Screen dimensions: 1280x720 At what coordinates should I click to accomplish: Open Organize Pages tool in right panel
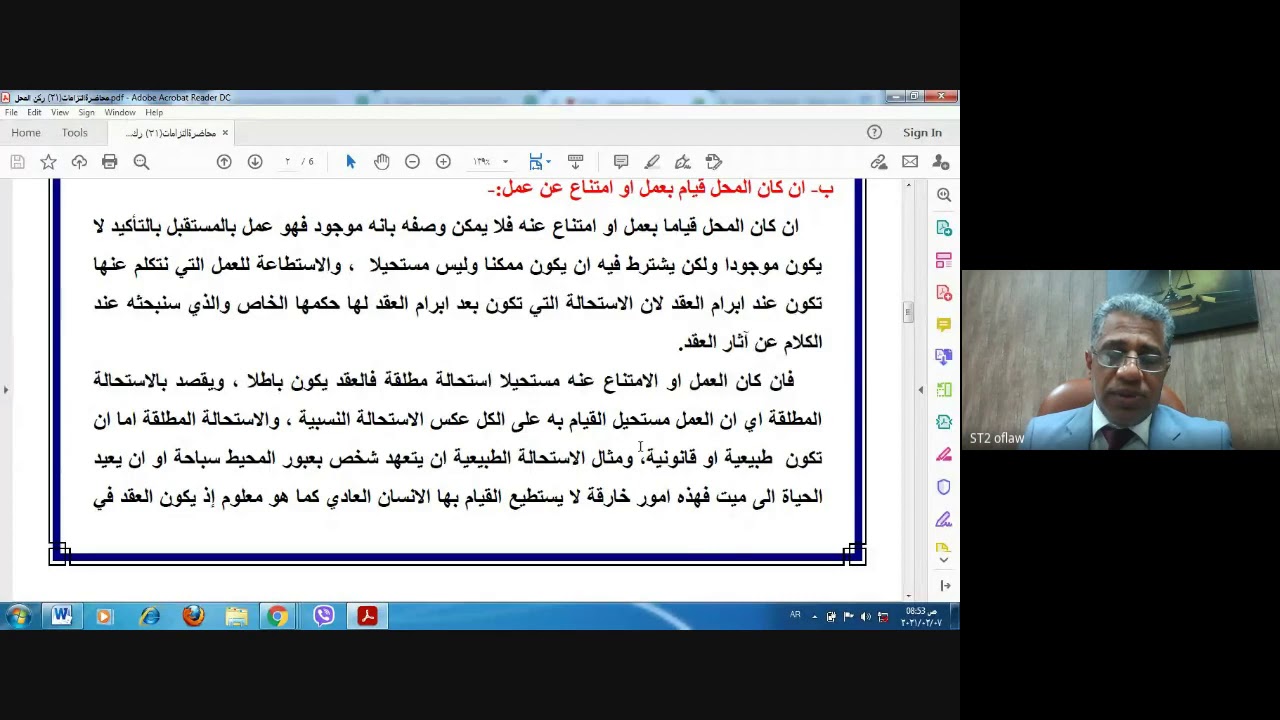[x=944, y=390]
